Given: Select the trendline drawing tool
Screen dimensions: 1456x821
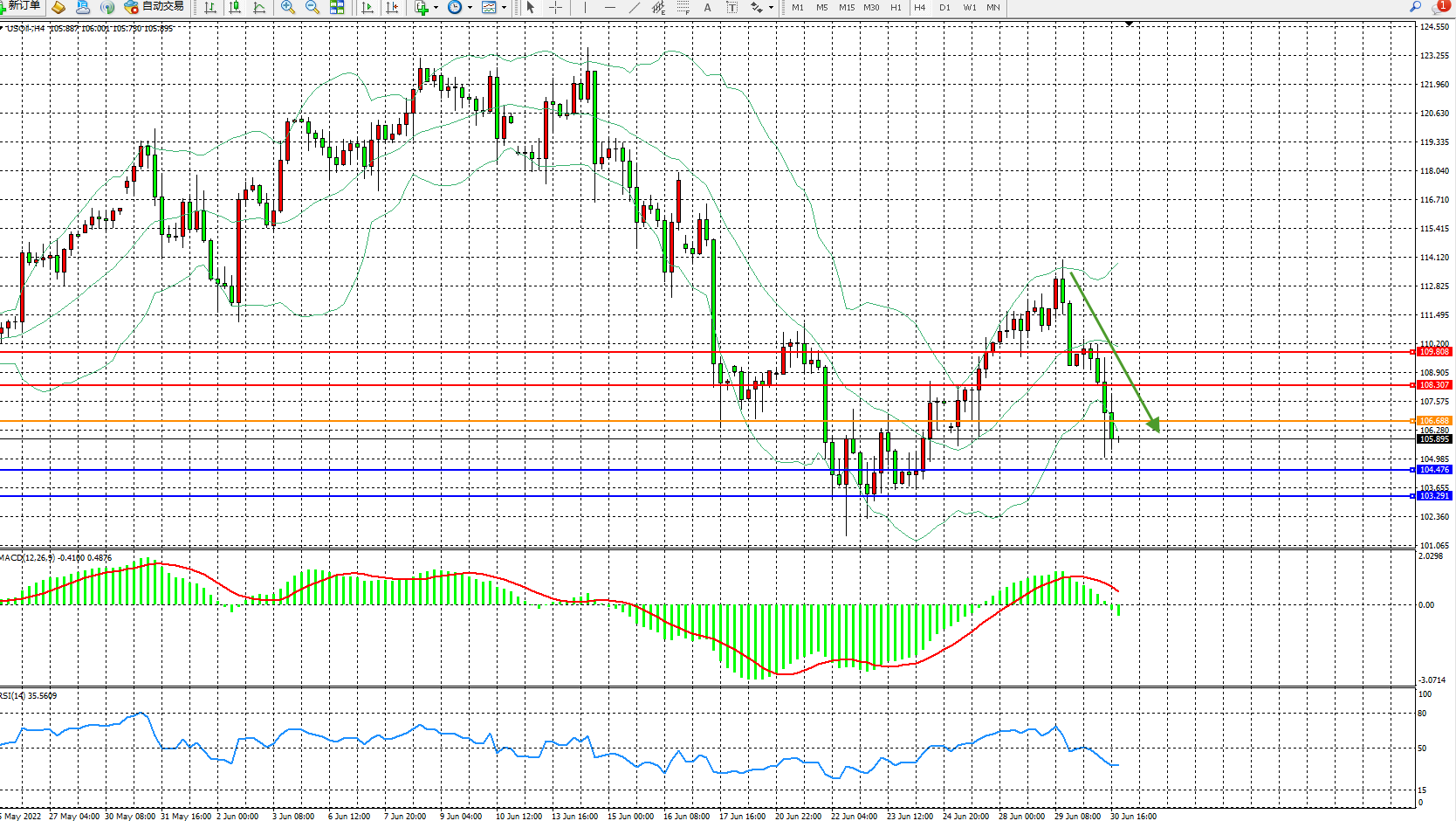Looking at the screenshot, I should click(x=635, y=8).
